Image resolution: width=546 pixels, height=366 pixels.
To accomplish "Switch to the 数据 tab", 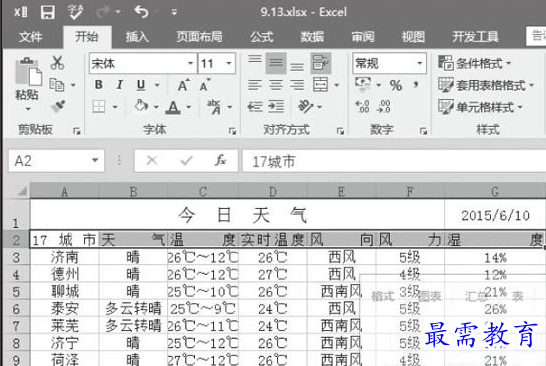I will (312, 37).
